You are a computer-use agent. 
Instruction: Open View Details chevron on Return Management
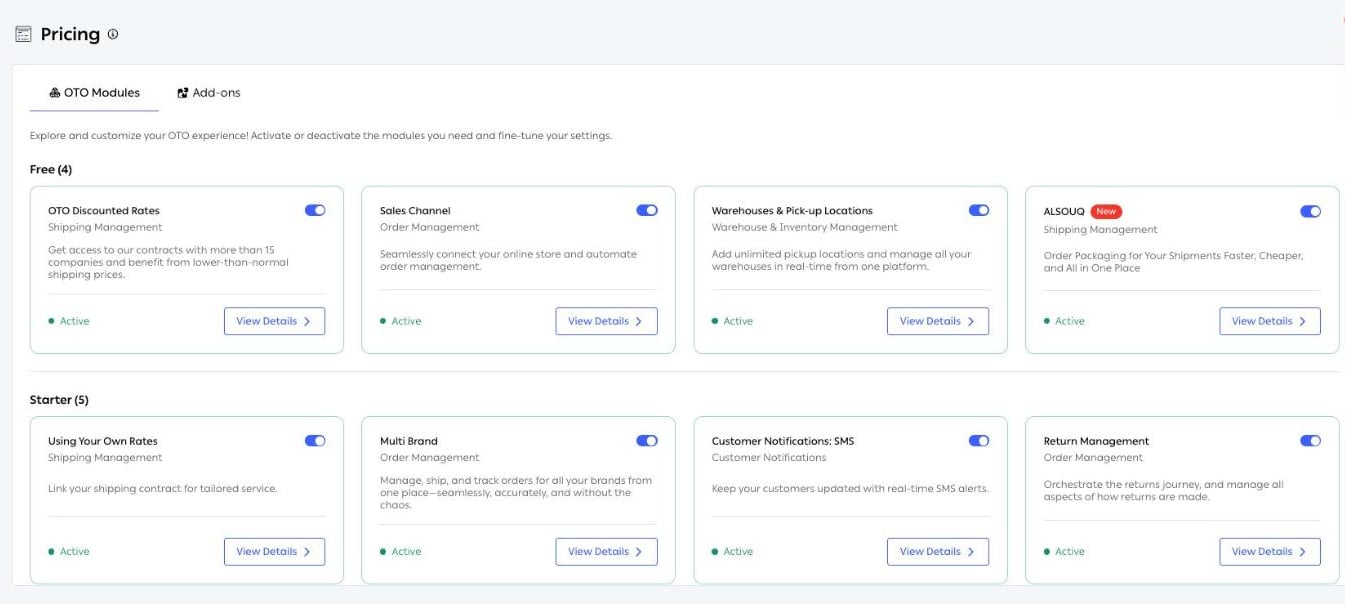click(x=1303, y=551)
